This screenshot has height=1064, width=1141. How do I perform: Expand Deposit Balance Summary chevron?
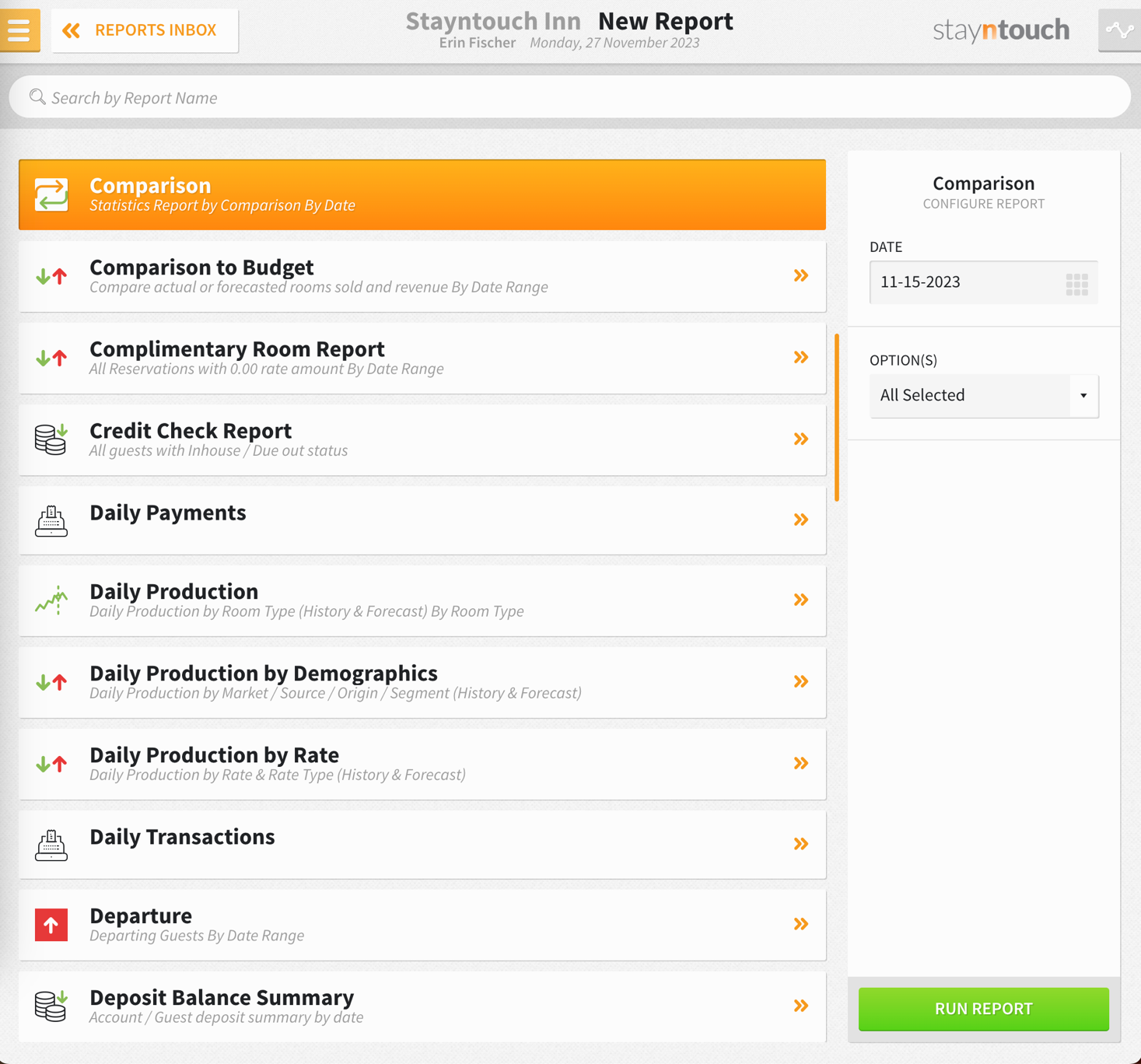(x=801, y=1006)
